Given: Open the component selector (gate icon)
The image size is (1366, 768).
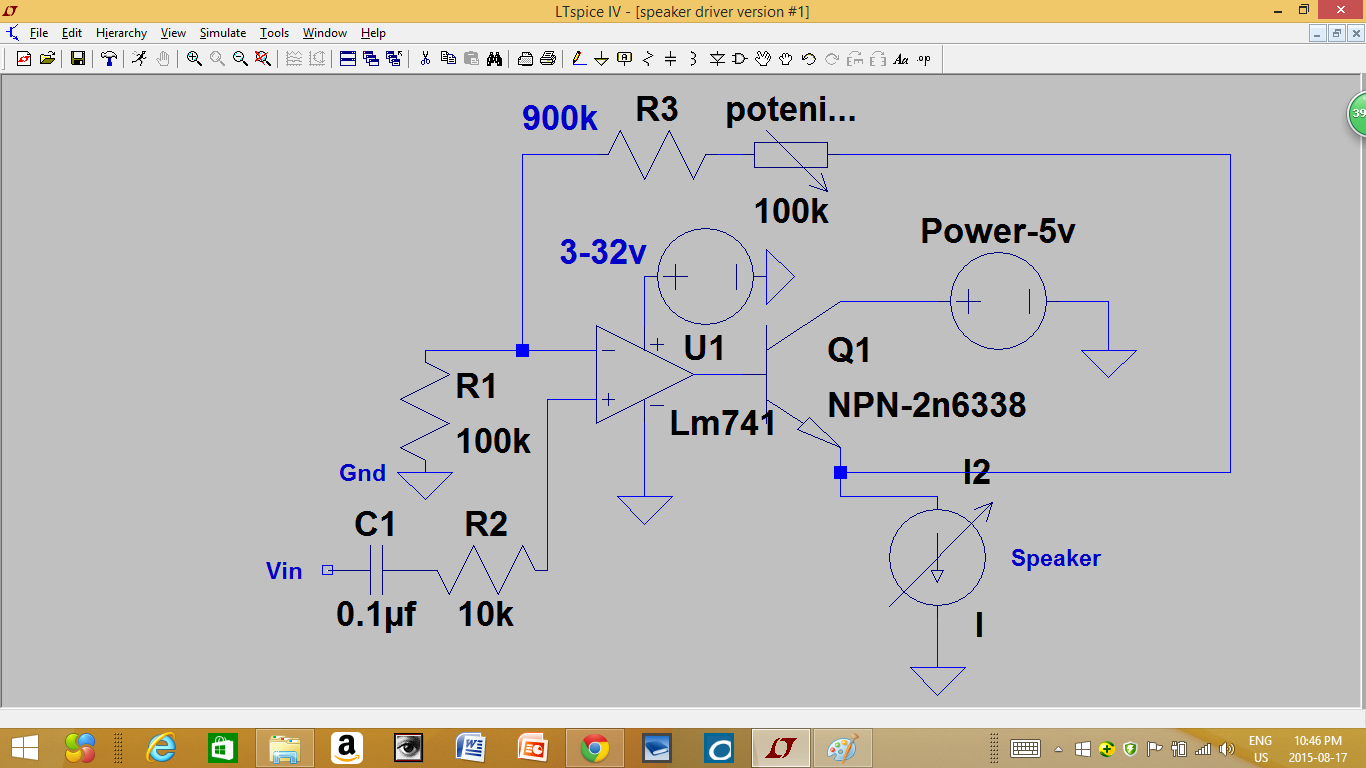Looking at the screenshot, I should click(739, 58).
